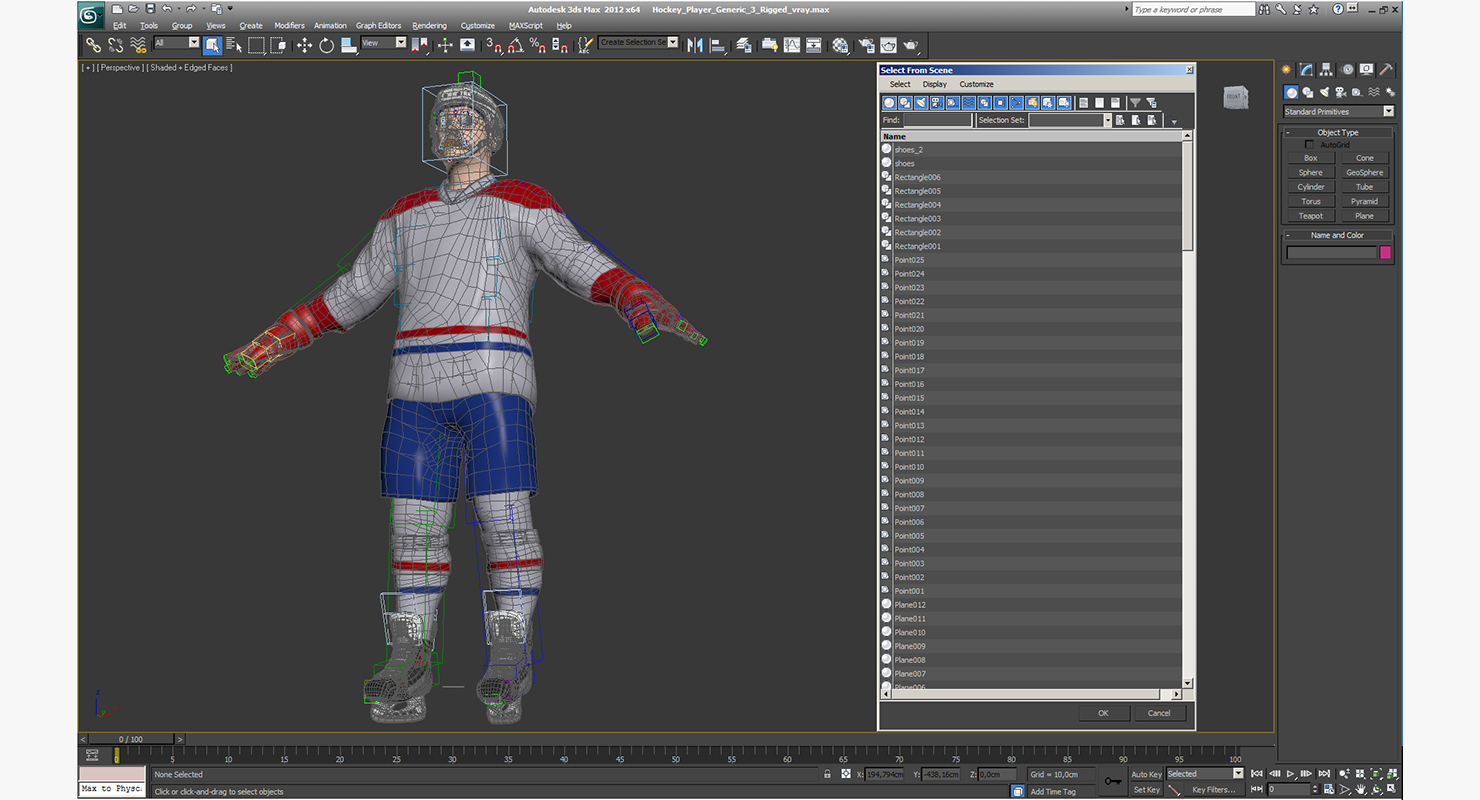Select Shapes category in Create panel
Viewport: 1480px width, 800px height.
coord(1307,92)
